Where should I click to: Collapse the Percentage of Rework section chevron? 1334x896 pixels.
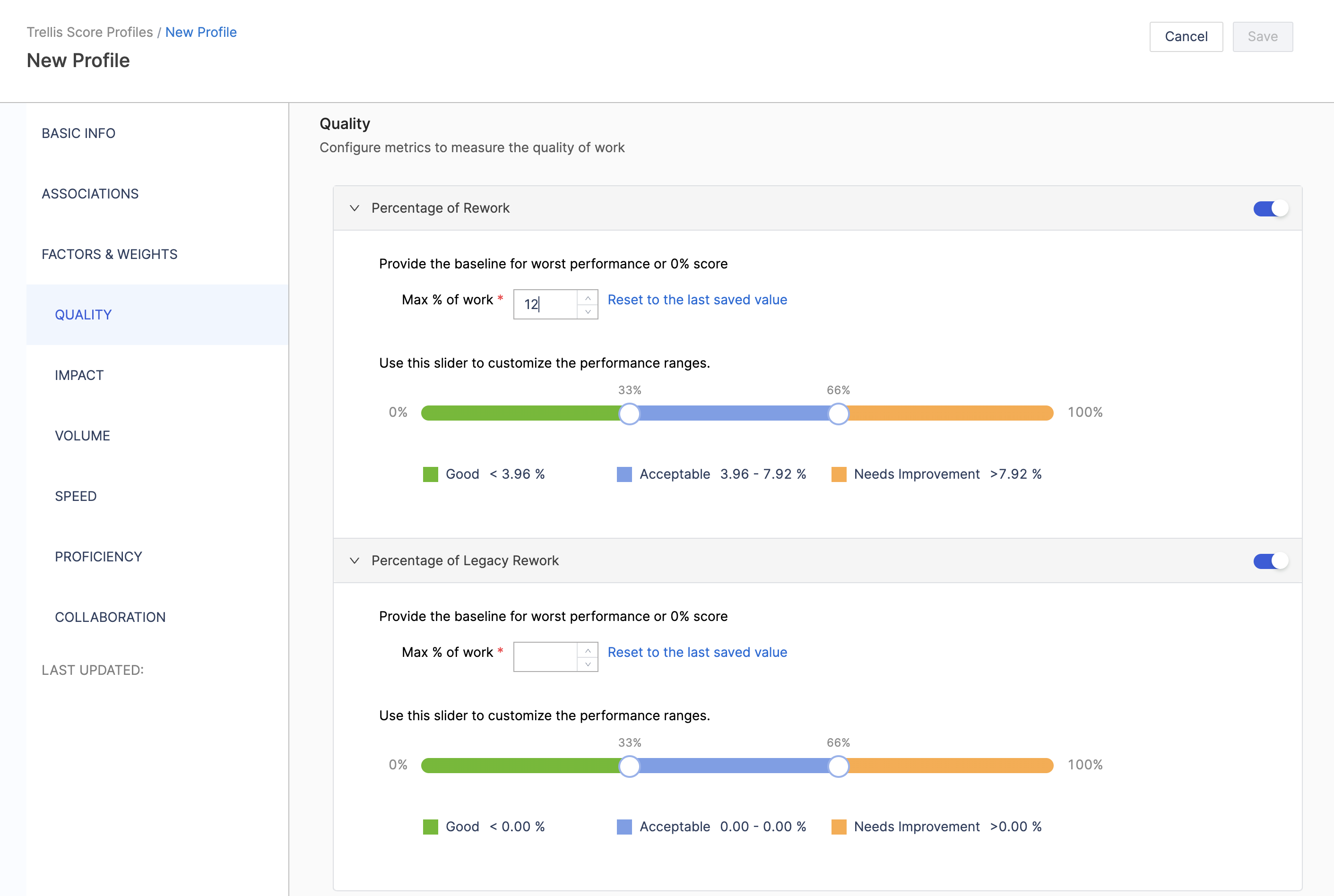click(355, 208)
